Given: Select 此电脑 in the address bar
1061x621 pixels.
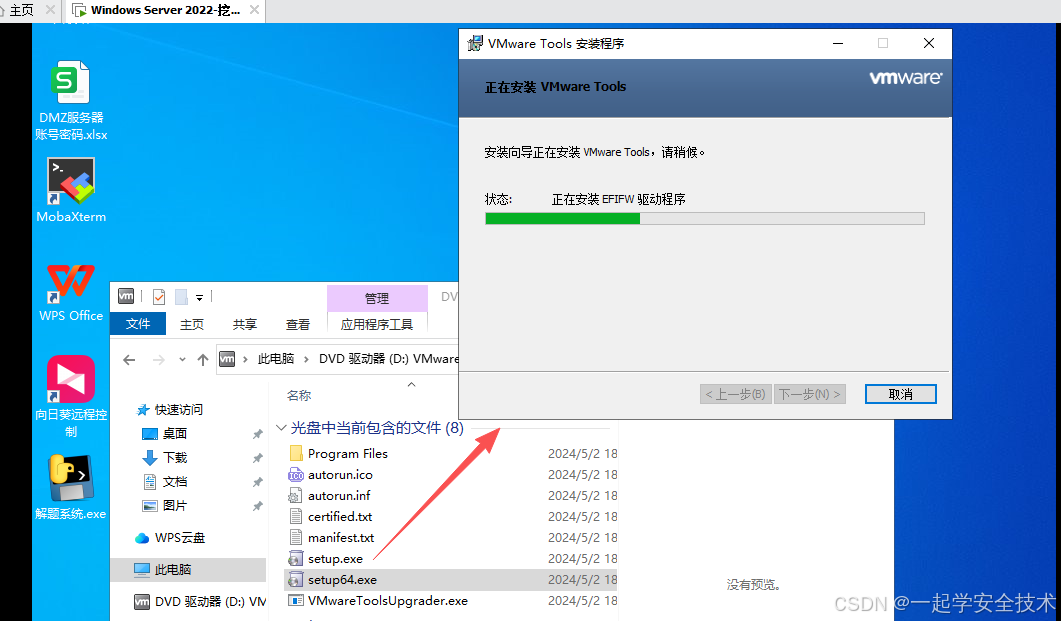Looking at the screenshot, I should [x=275, y=359].
